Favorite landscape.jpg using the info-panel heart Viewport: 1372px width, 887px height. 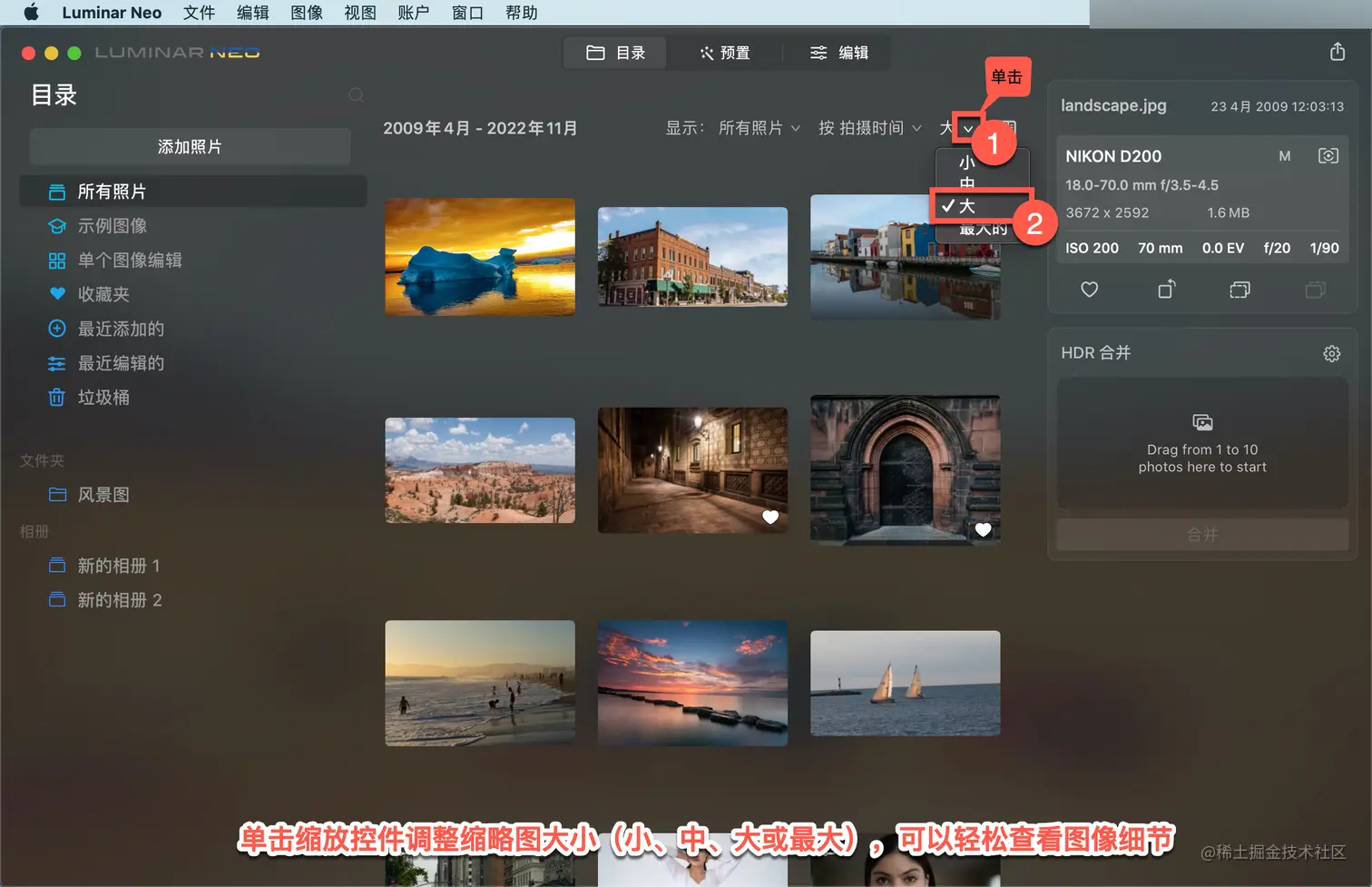(1090, 290)
